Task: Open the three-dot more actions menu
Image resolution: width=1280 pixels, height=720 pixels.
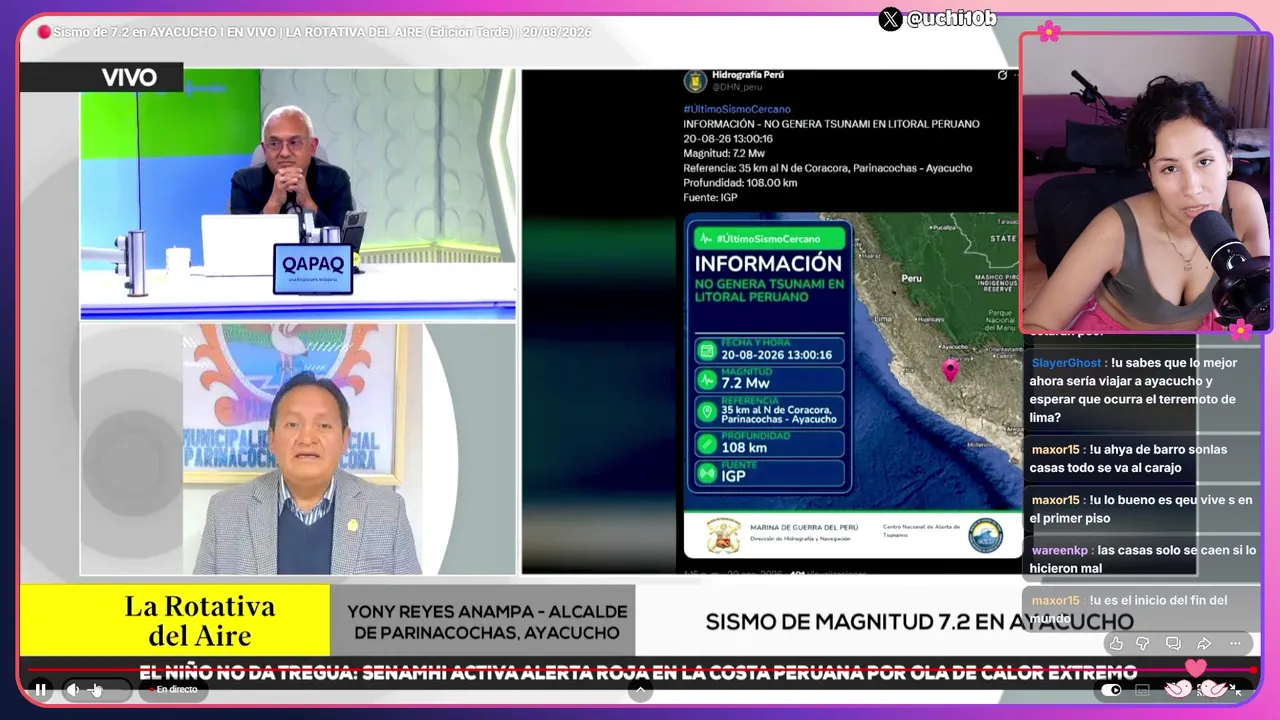Action: click(x=1236, y=643)
